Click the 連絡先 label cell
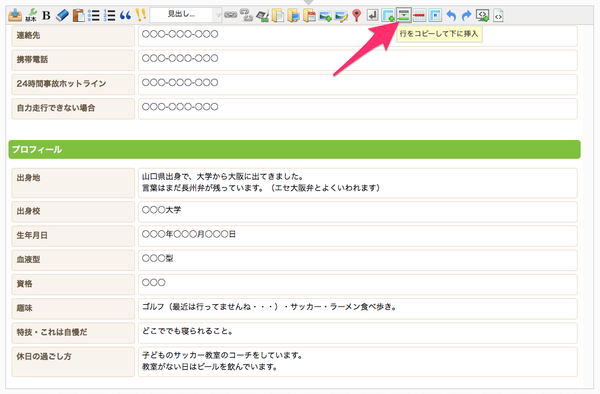This screenshot has width=600, height=394. click(73, 36)
